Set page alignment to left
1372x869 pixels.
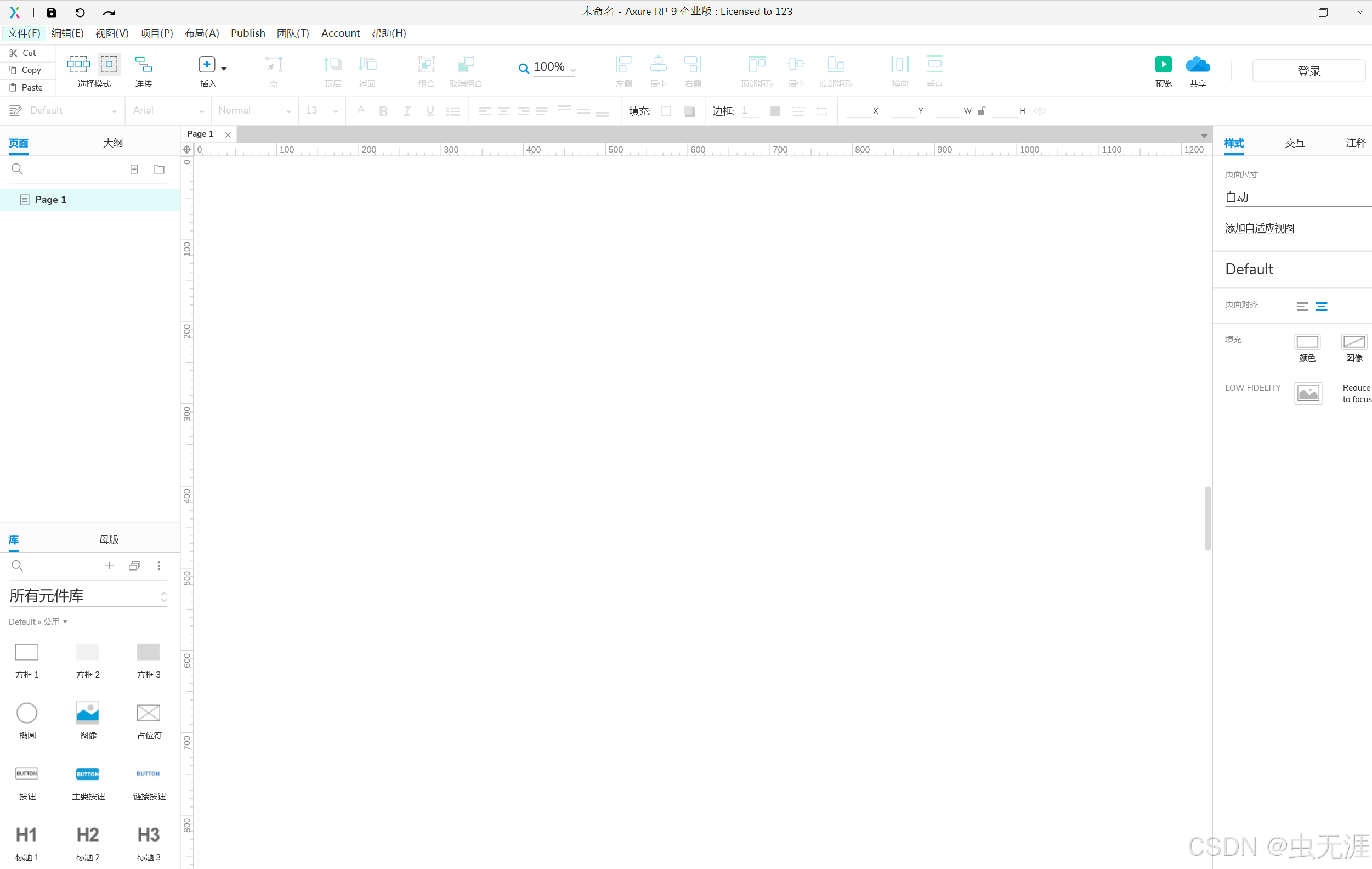(x=1302, y=307)
